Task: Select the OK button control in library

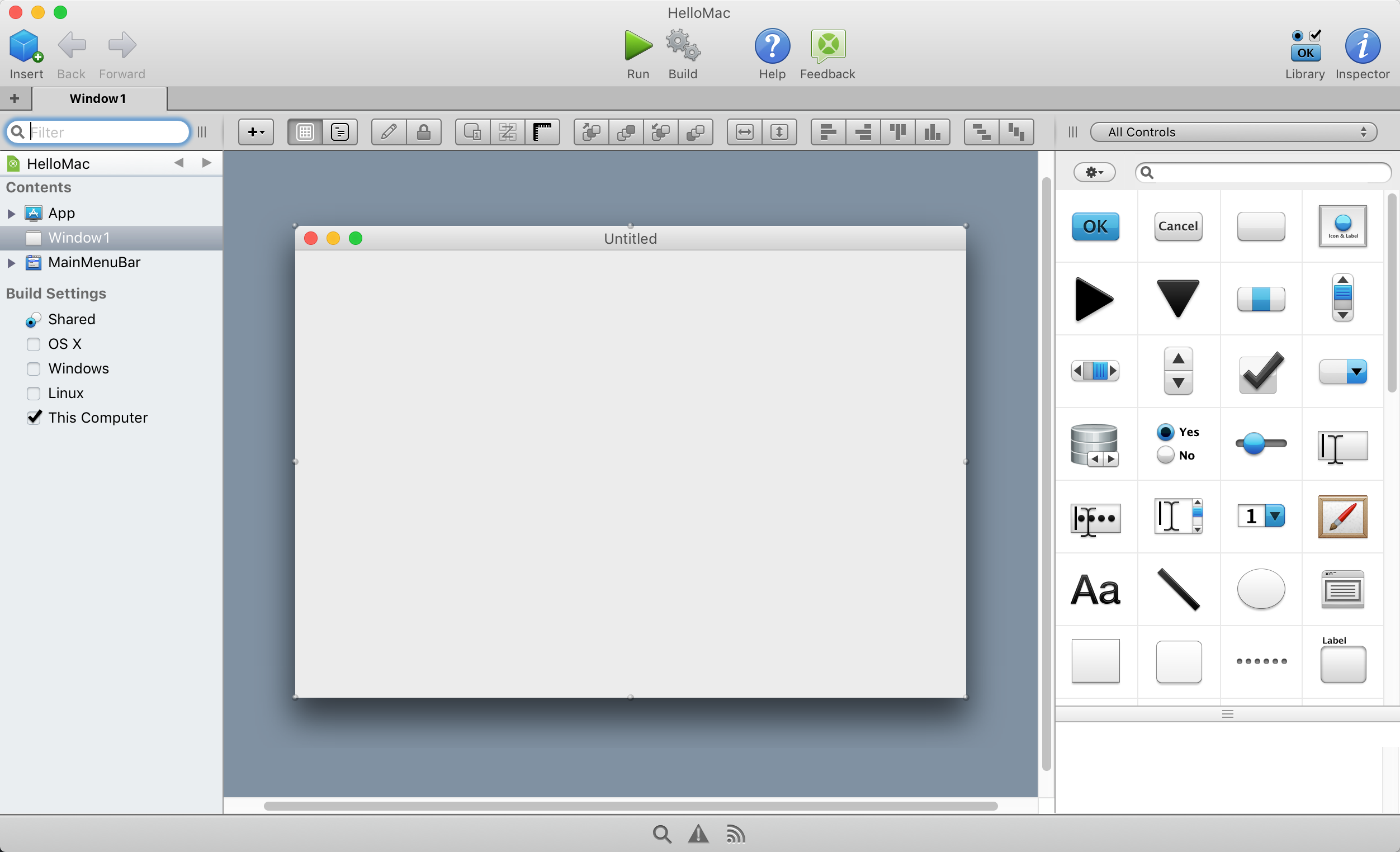Action: (1095, 225)
